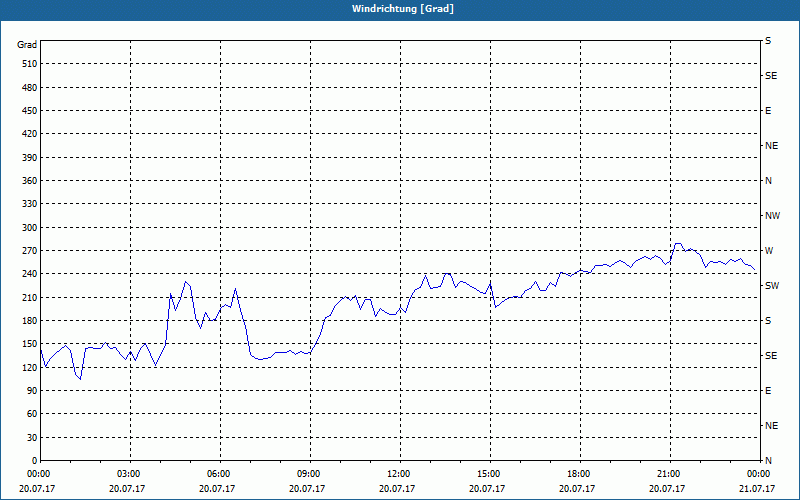Click the "90" y-axis value
This screenshot has height=500, width=800.
pos(32,391)
